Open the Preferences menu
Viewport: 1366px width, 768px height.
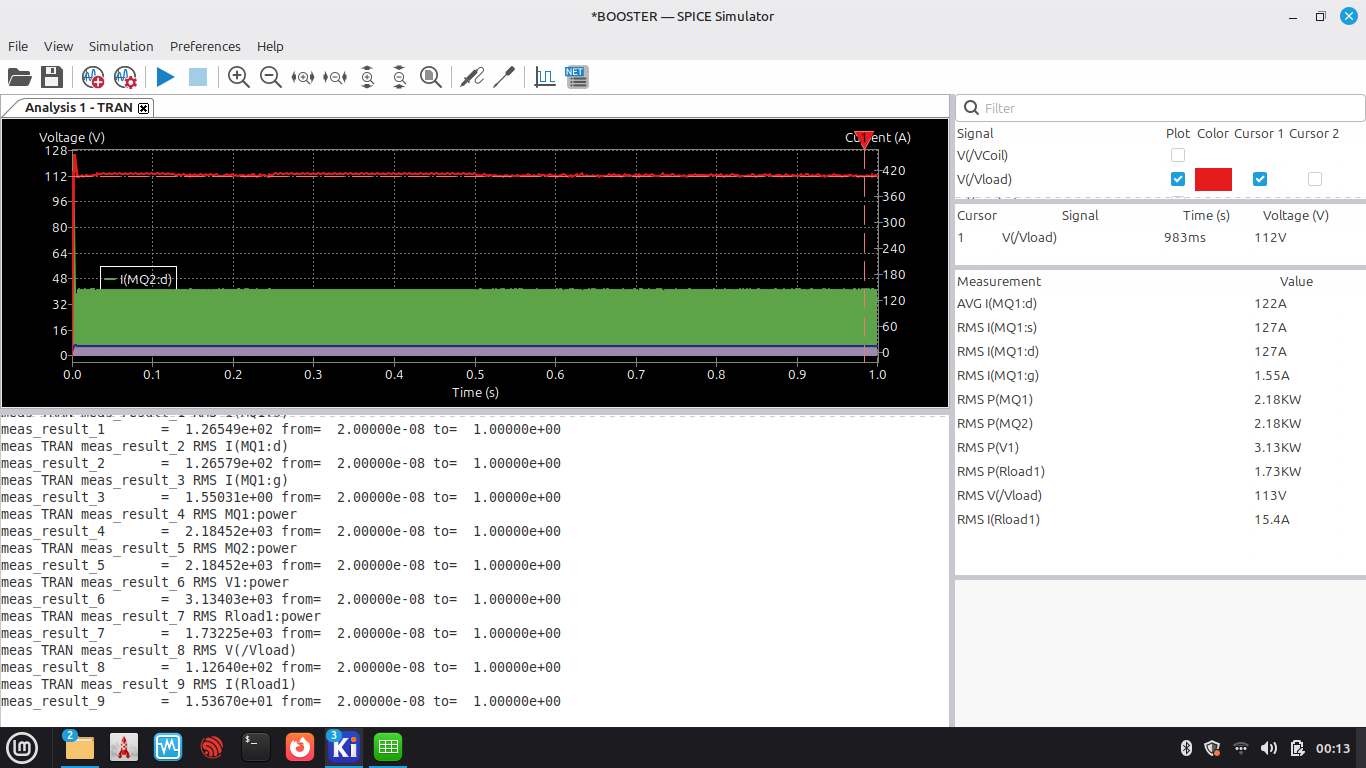tap(205, 46)
